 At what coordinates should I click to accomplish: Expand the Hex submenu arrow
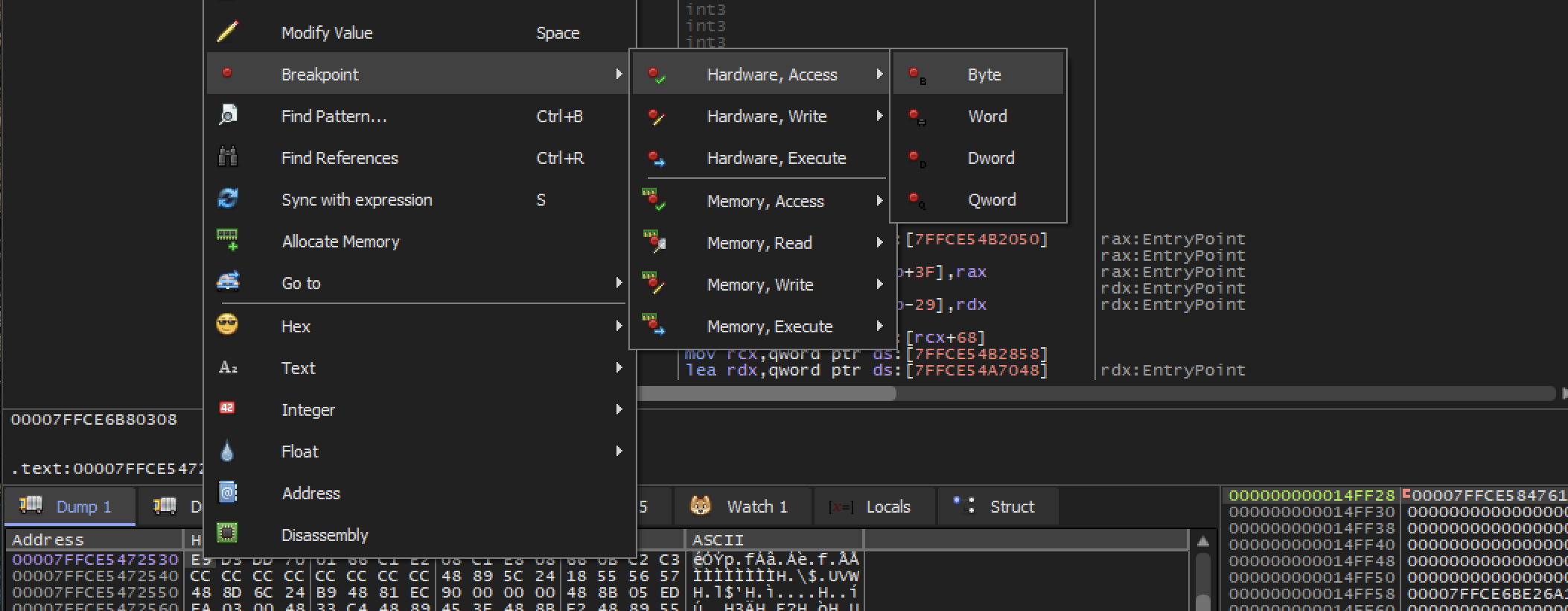click(619, 326)
